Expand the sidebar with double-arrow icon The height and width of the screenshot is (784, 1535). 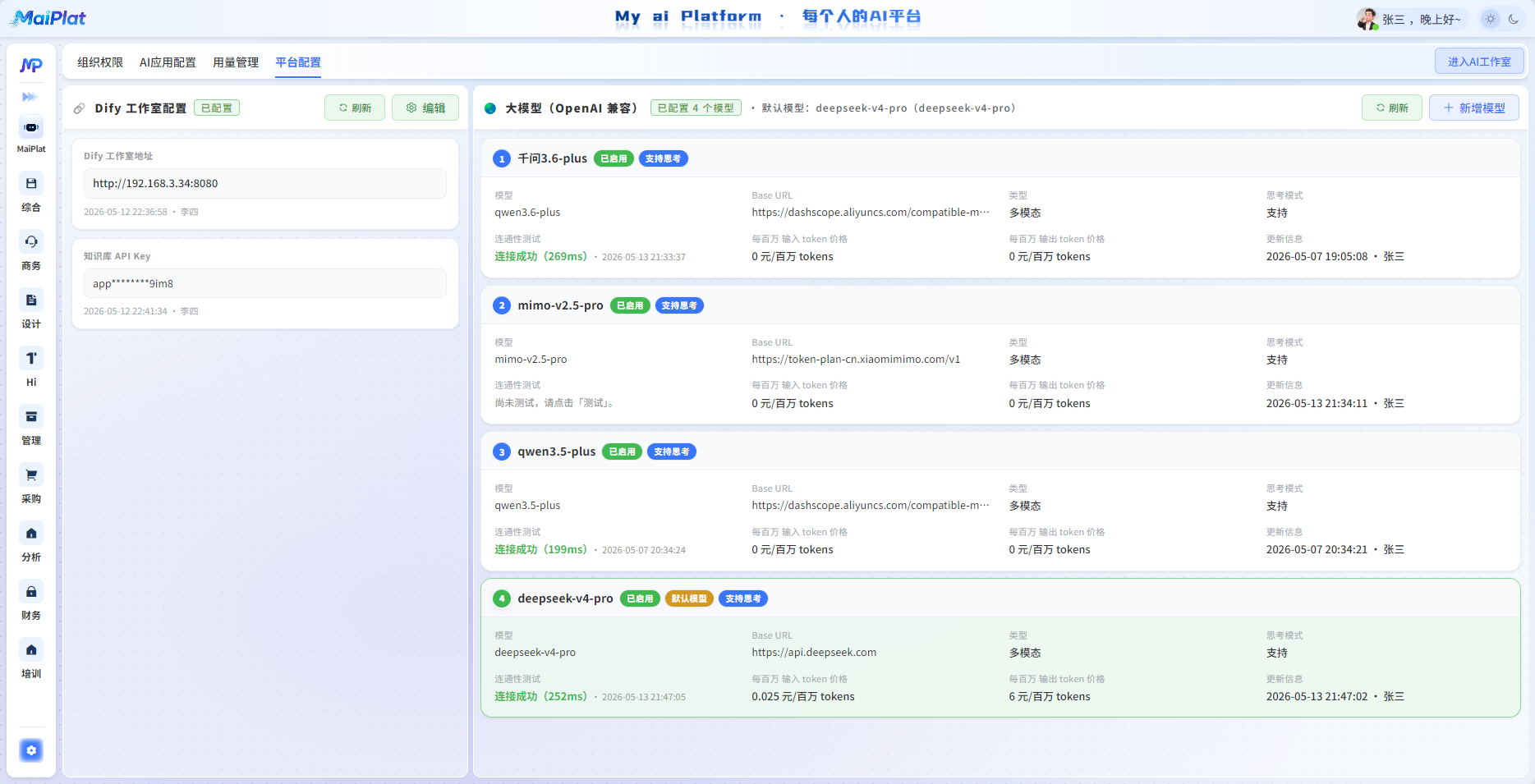[x=30, y=97]
